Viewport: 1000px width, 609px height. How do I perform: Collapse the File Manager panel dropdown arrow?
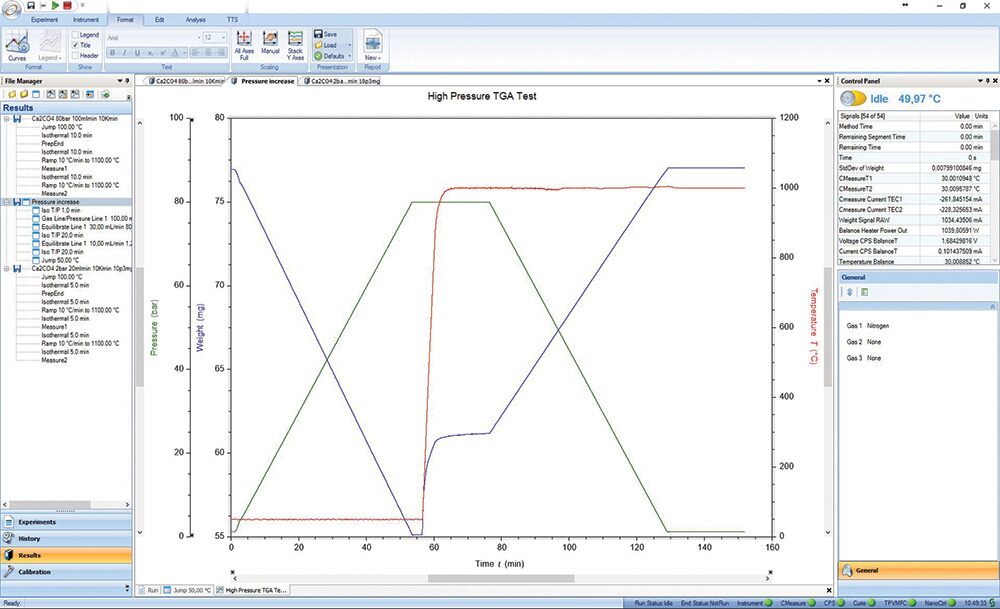[x=122, y=80]
